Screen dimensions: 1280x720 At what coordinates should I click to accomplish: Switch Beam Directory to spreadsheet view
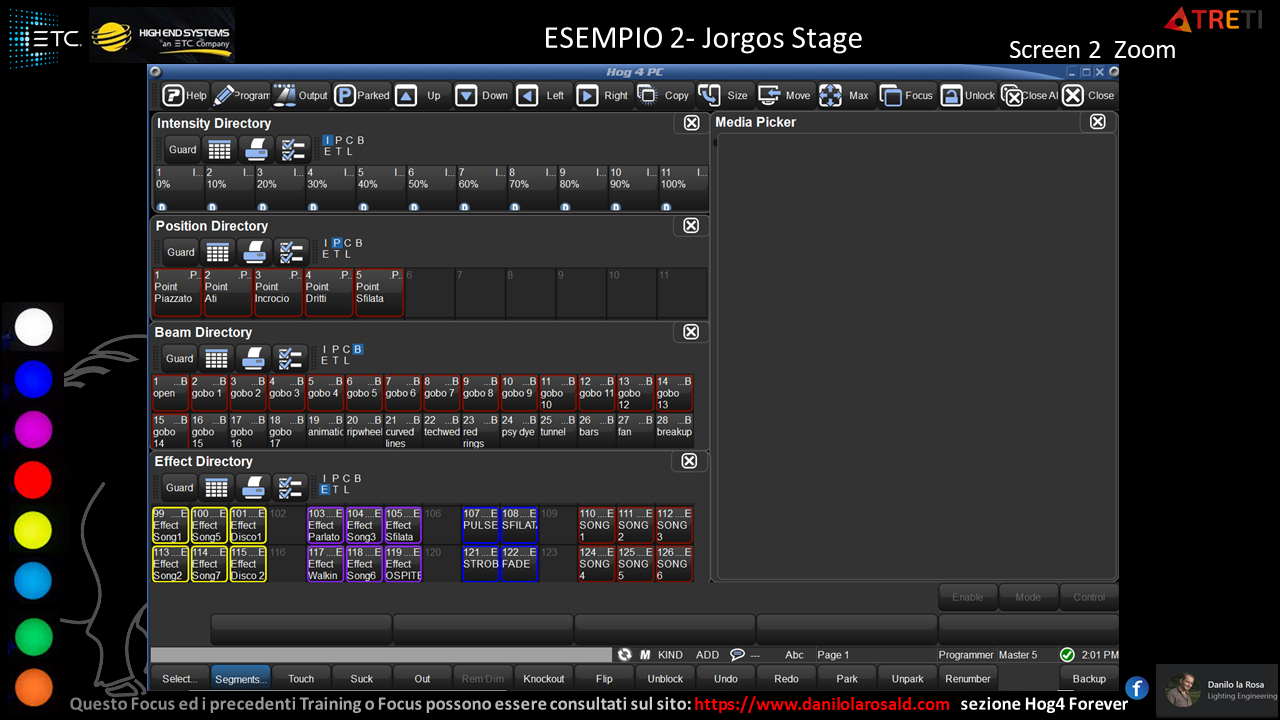(217, 358)
